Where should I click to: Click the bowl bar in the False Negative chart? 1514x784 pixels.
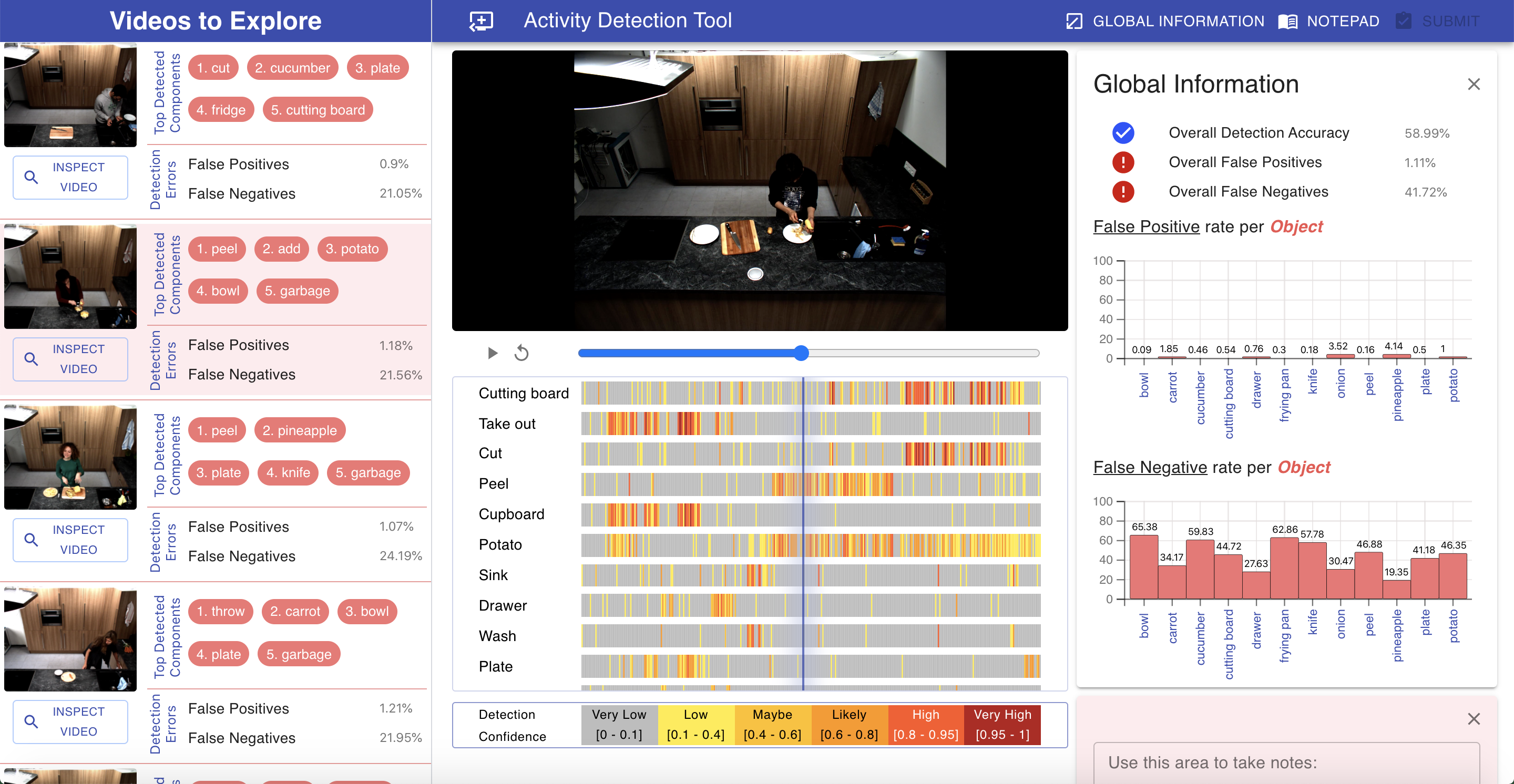coord(1144,566)
